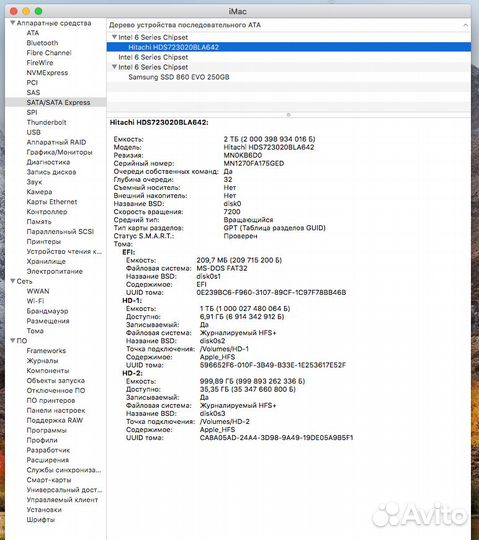Select Смарт-карты entry
This screenshot has height=540, width=479.
click(x=49, y=480)
